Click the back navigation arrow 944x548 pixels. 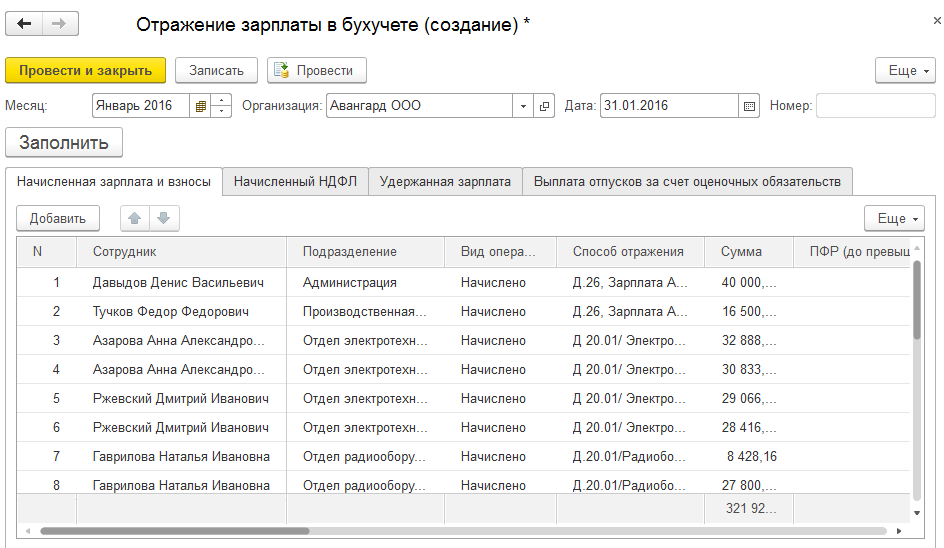click(x=25, y=24)
